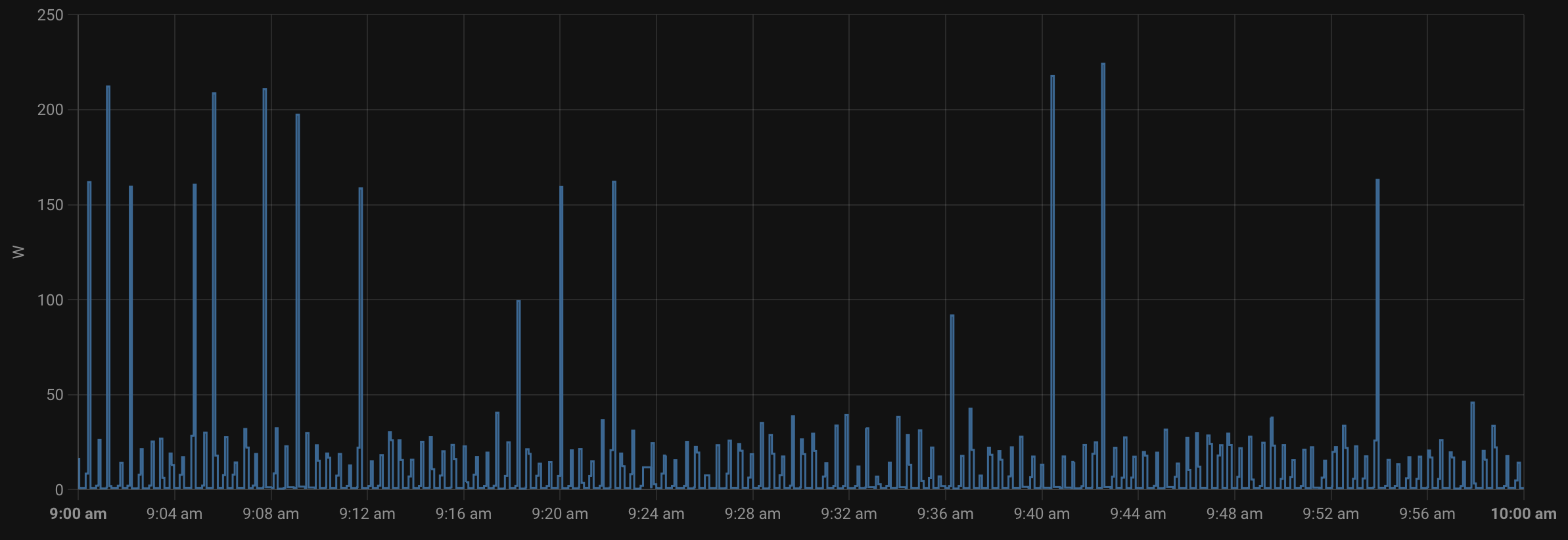The image size is (1568, 540).
Task: Click the 9:52 am time axis label
Action: coord(1331,514)
